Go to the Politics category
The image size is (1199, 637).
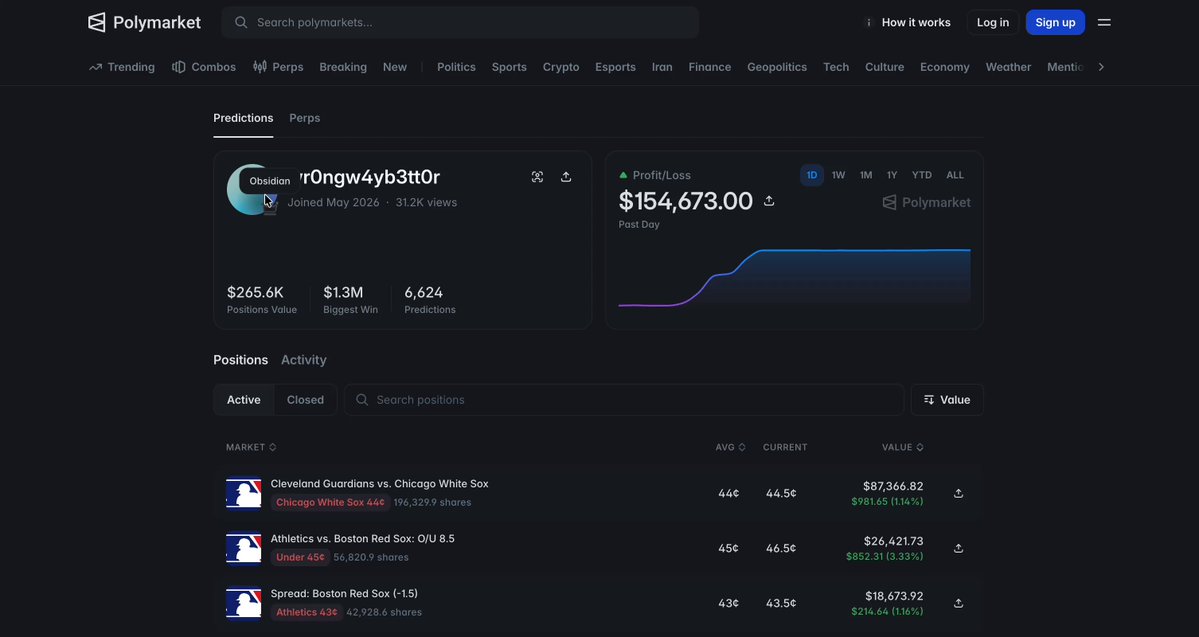[x=457, y=67]
